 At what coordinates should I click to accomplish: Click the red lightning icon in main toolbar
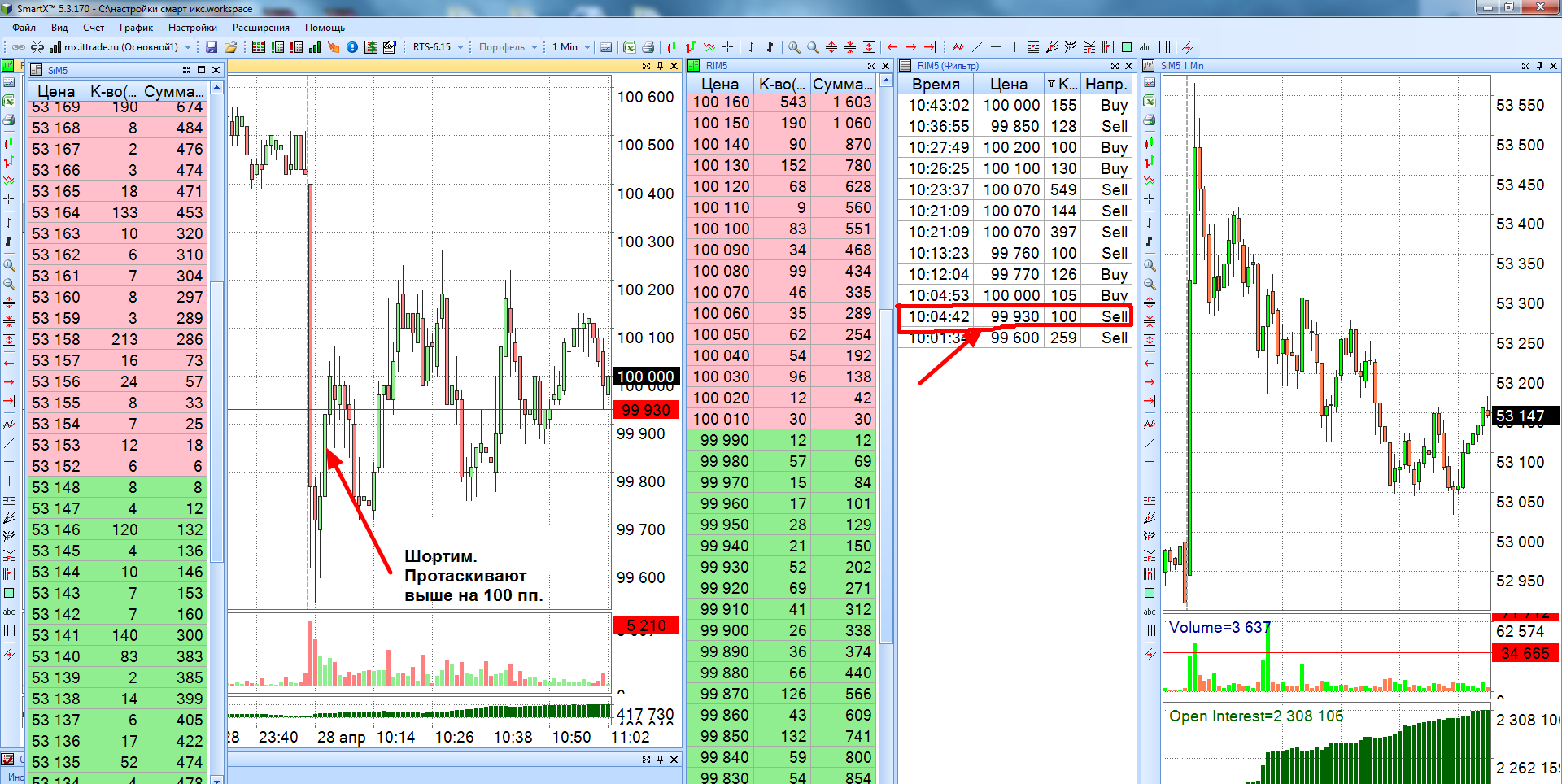coord(1188,47)
